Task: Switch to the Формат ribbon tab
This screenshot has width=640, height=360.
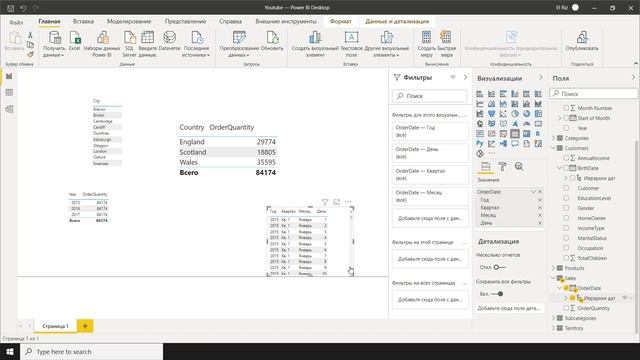Action: click(340, 21)
